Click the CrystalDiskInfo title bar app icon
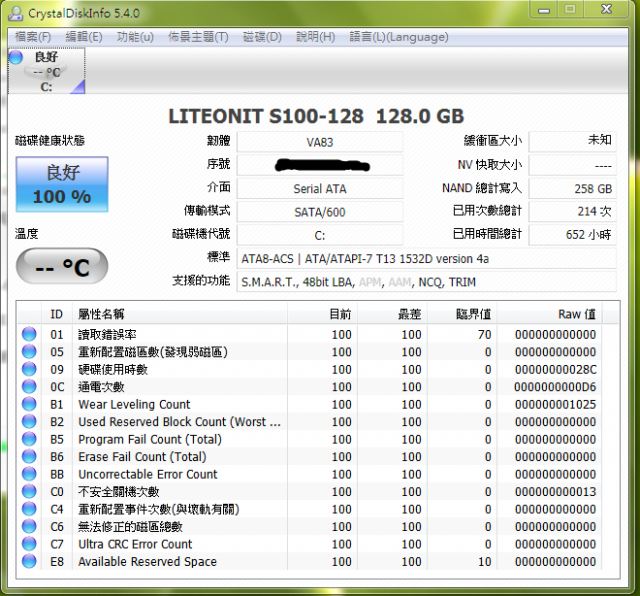Viewport: 640px width, 596px height. [x=16, y=13]
